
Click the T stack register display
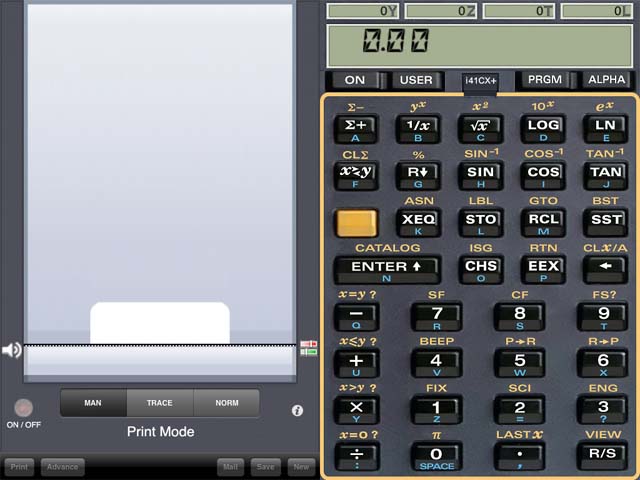tap(519, 11)
